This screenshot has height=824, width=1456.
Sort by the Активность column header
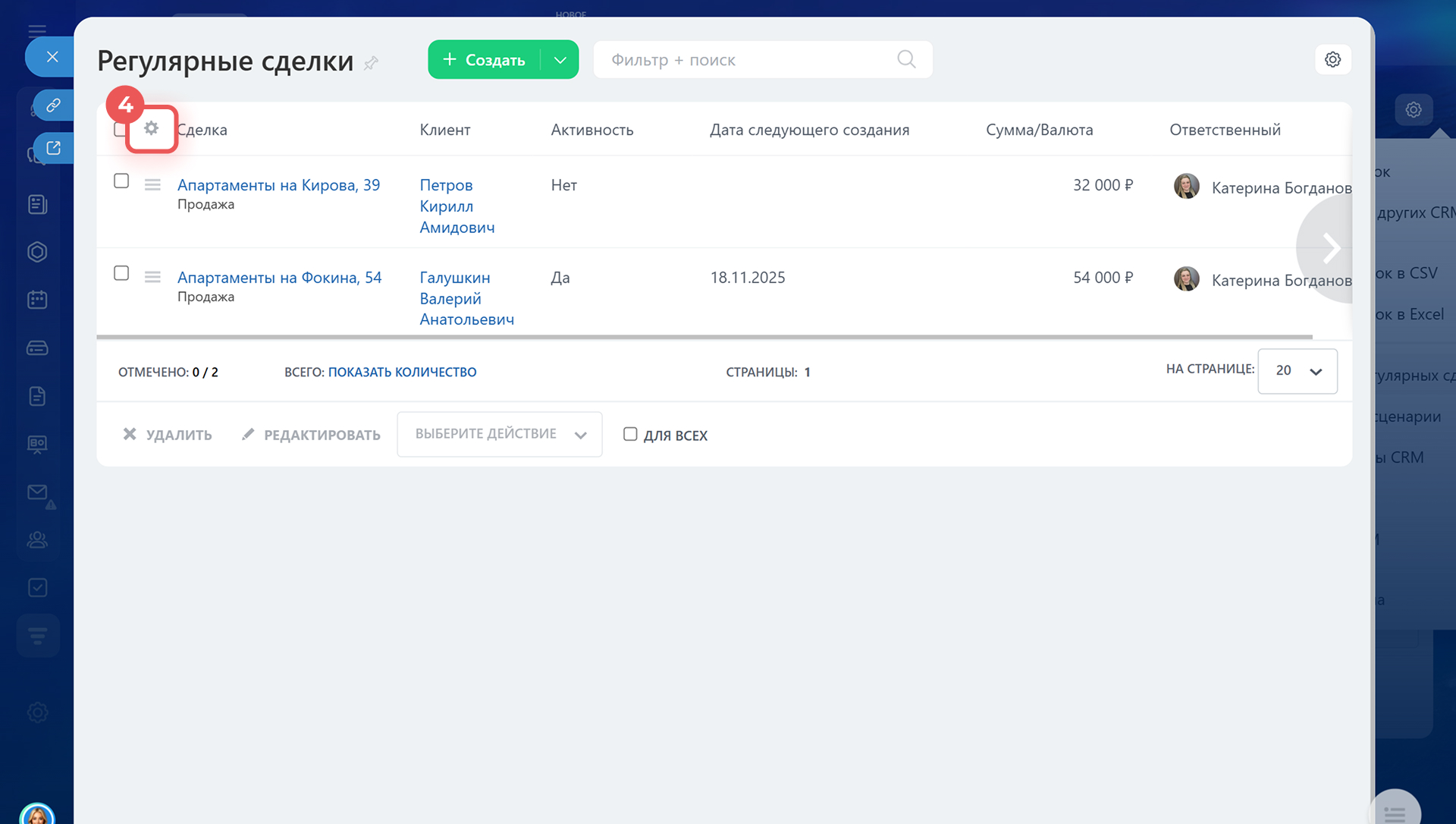591,130
